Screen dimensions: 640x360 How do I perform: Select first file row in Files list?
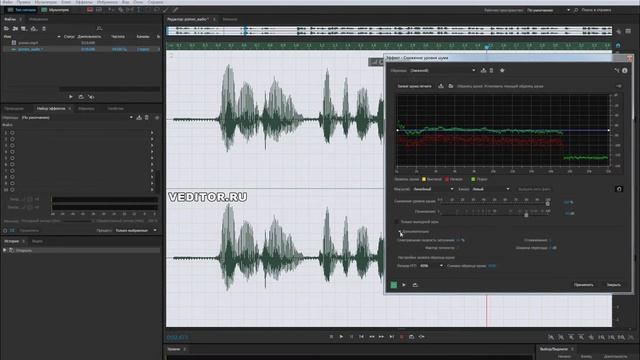tap(81, 42)
